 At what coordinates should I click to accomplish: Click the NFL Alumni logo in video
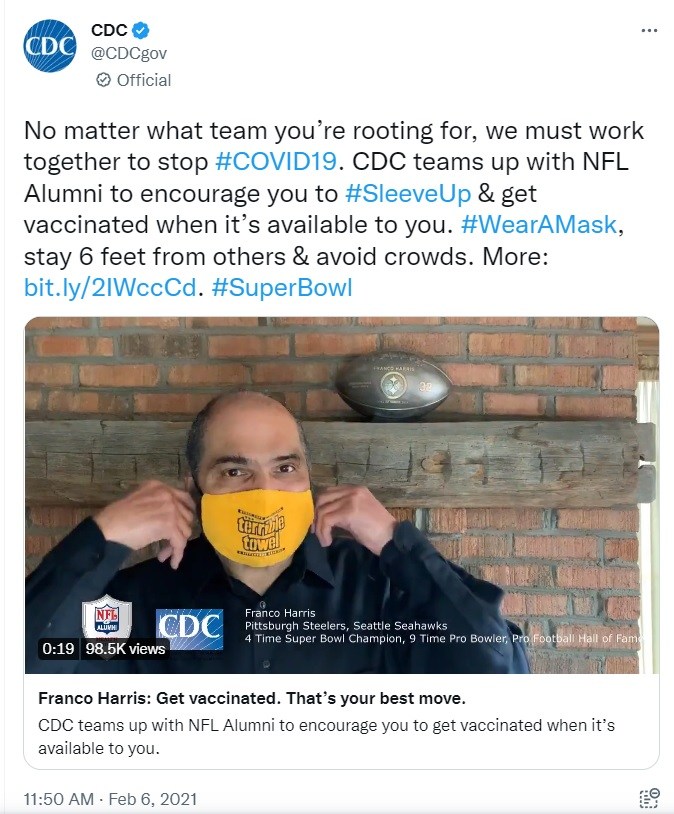tap(101, 620)
